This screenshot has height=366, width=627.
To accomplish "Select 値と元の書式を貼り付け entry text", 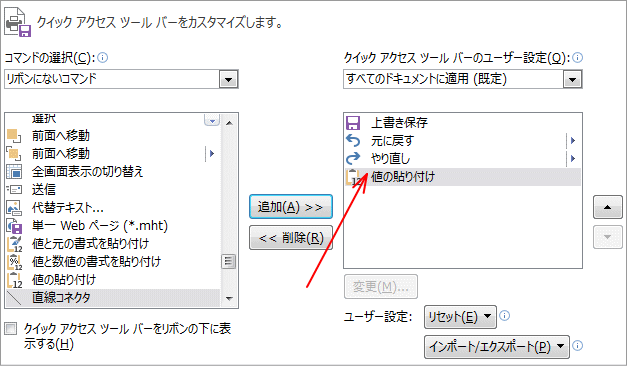I will (x=91, y=244).
